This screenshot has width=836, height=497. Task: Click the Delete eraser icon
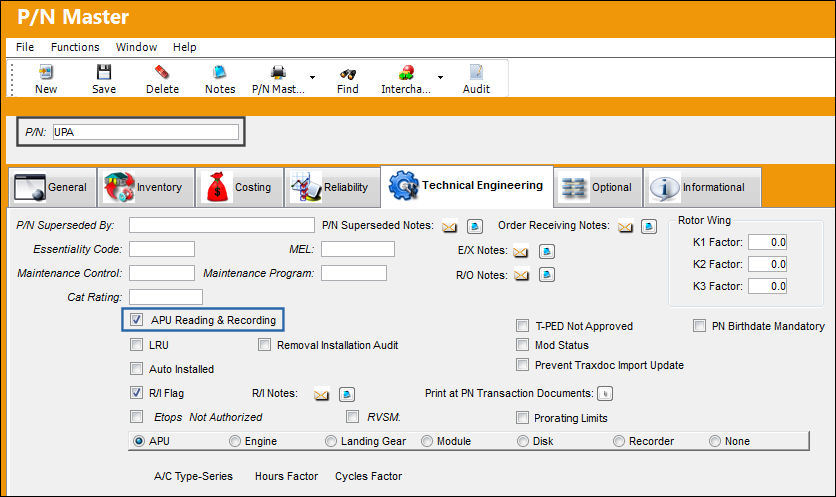coord(162,72)
